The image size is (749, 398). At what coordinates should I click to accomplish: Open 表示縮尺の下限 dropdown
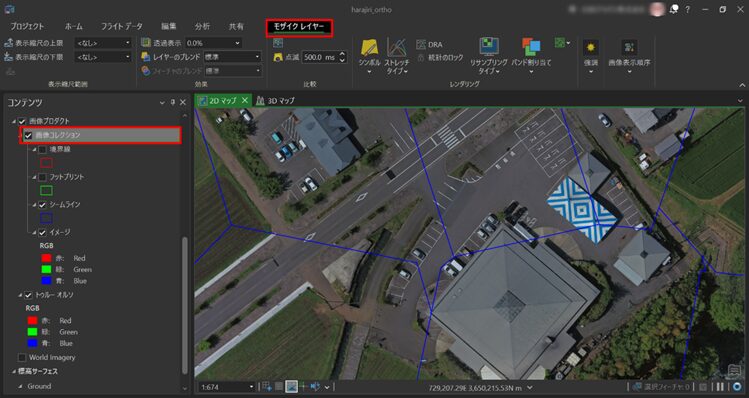pyautogui.click(x=103, y=57)
